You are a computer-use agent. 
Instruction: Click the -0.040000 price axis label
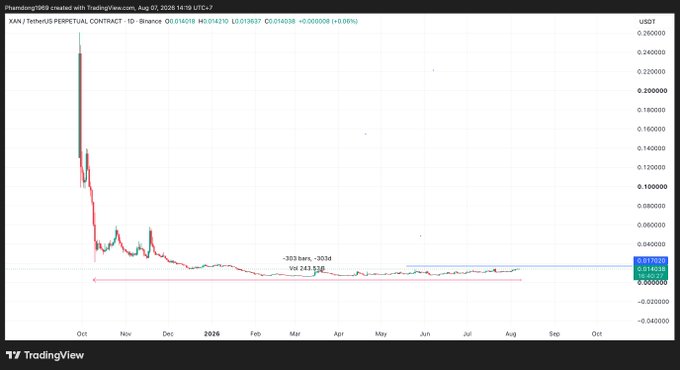click(652, 321)
